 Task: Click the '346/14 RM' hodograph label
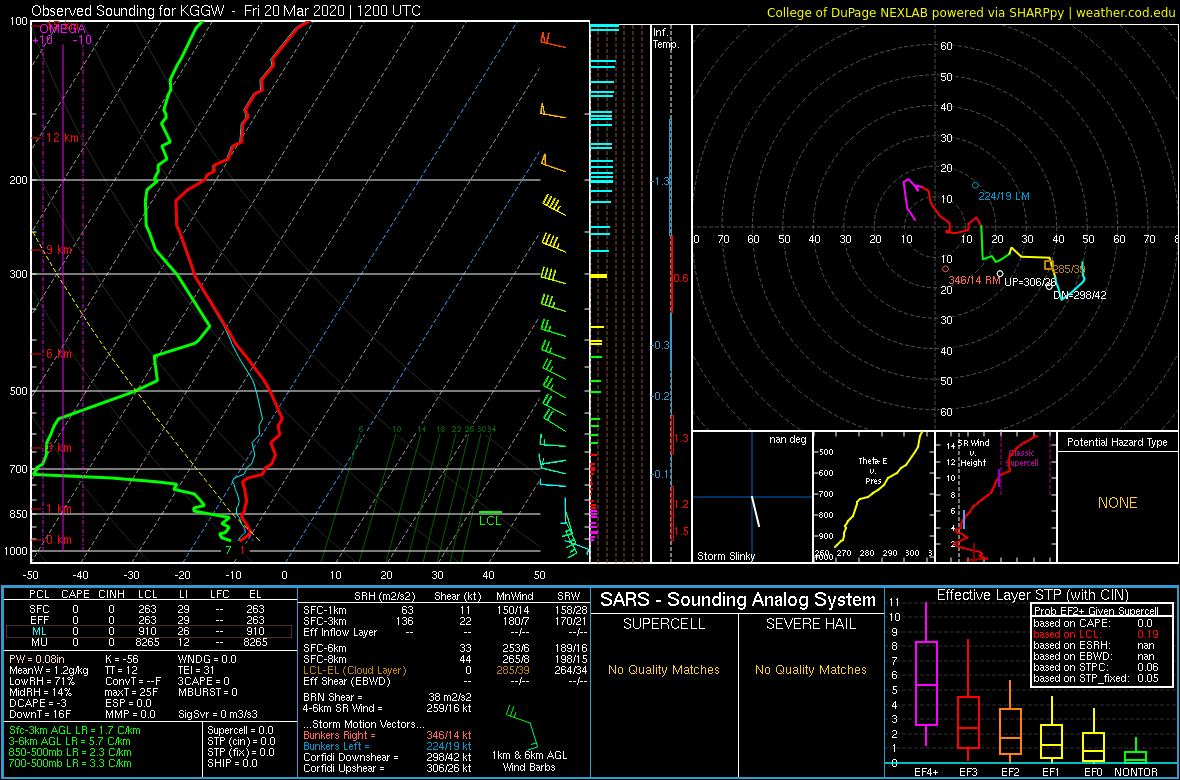(x=976, y=280)
